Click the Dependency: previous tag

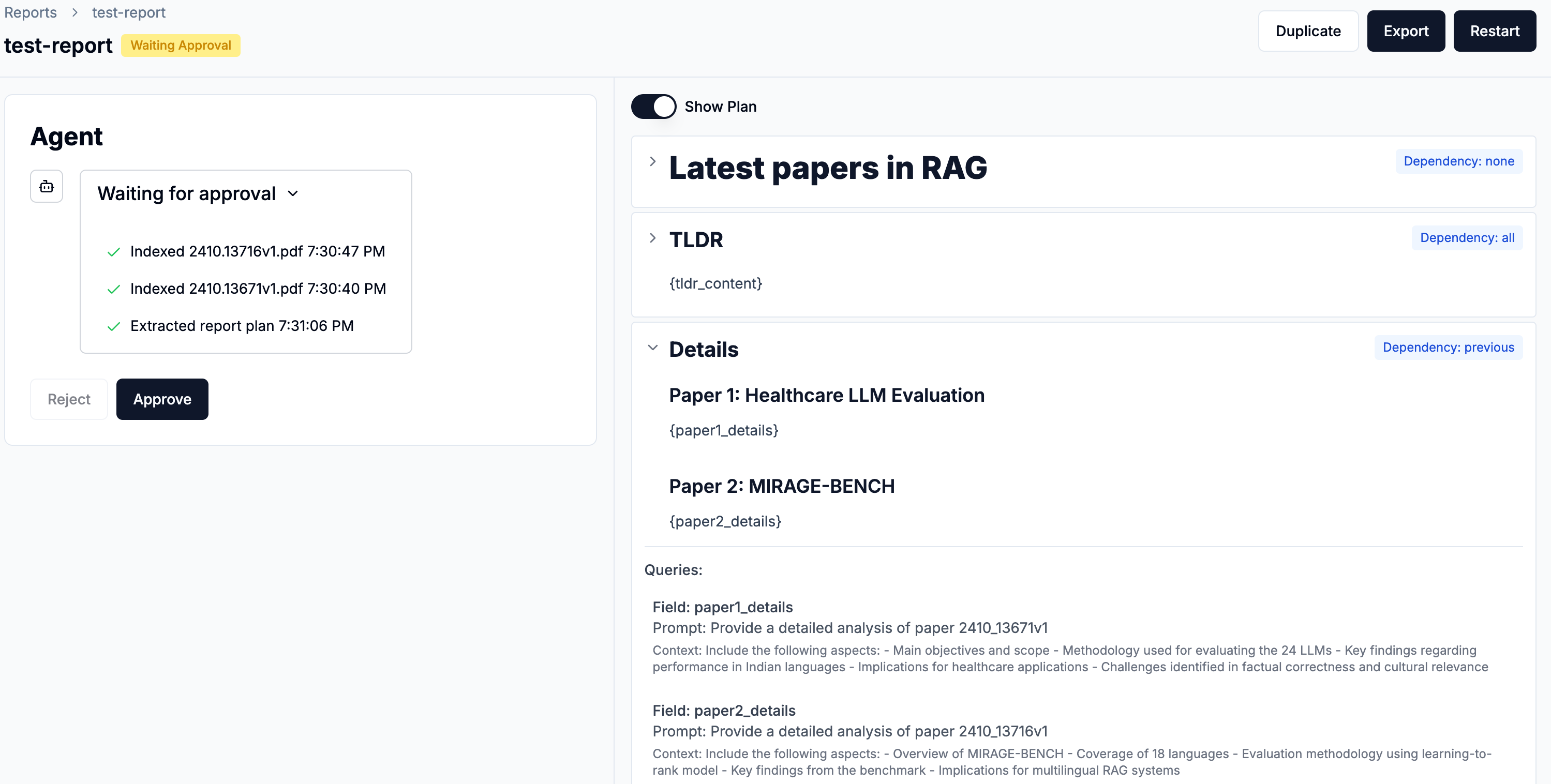pyautogui.click(x=1448, y=348)
